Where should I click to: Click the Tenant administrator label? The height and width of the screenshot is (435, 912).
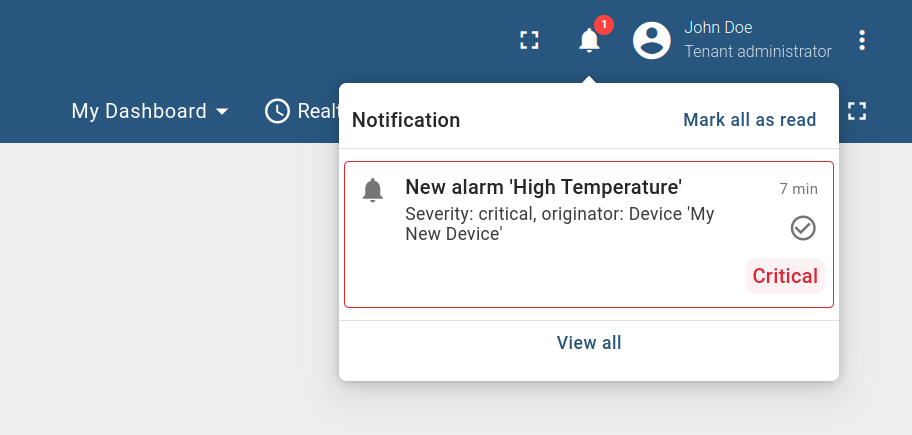(x=757, y=51)
